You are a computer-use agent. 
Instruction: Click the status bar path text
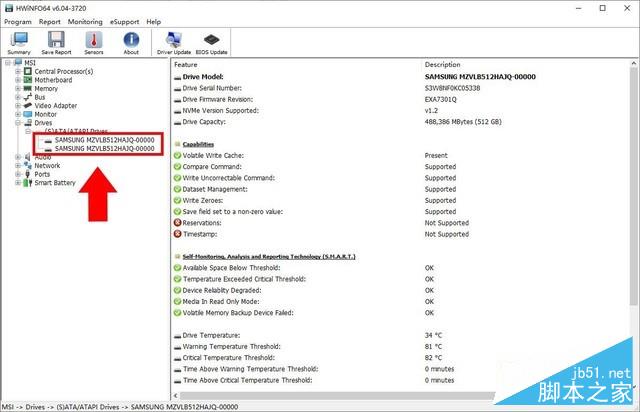click(x=120, y=407)
